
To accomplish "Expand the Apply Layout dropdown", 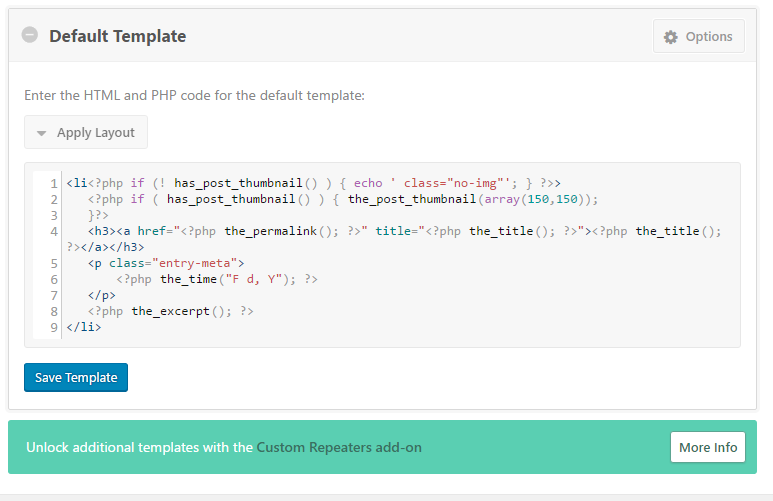I will 86,132.
